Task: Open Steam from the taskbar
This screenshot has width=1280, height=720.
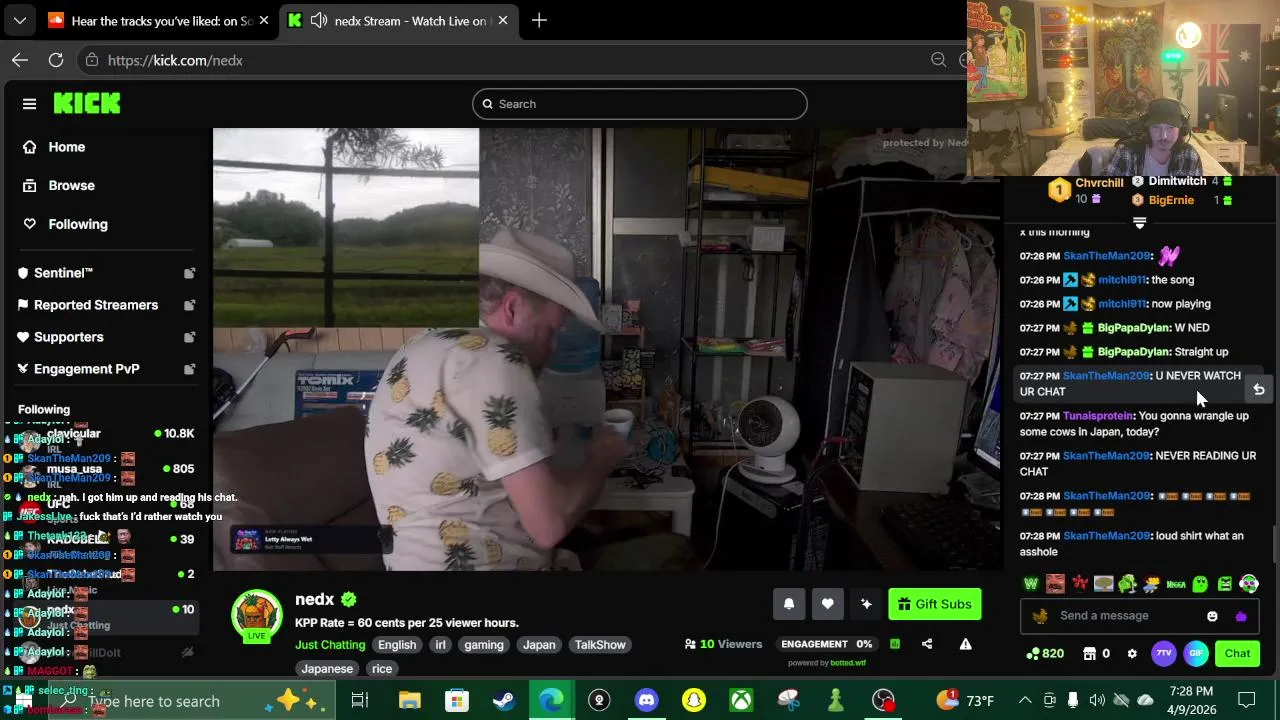Action: click(504, 700)
